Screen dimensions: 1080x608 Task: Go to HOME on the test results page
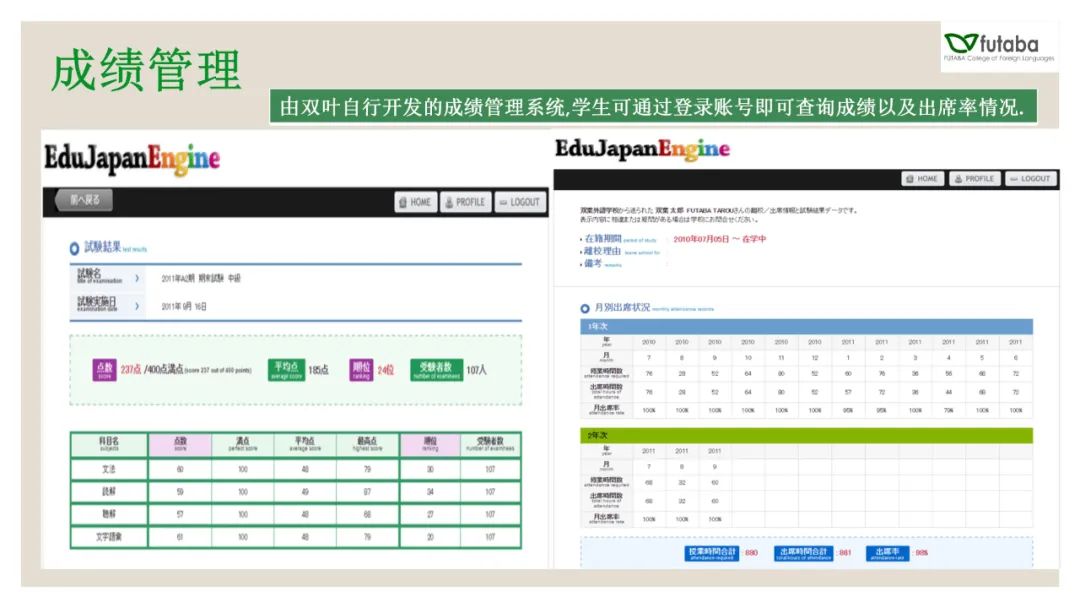(415, 202)
